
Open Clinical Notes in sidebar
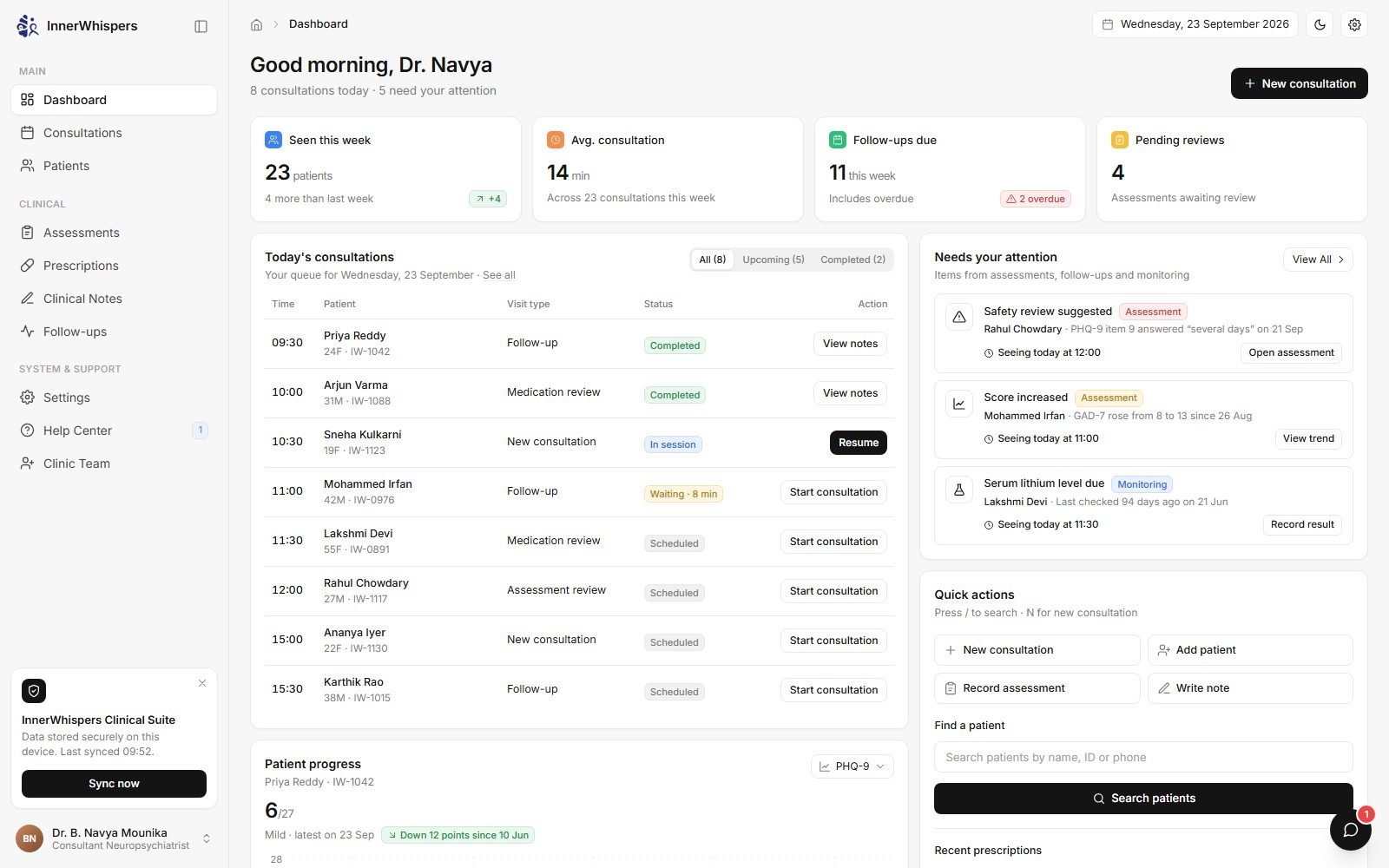(x=115, y=299)
